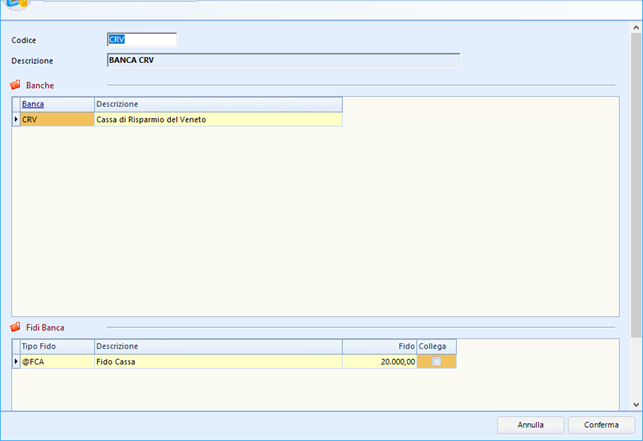The image size is (643, 441).
Task: Click the Fido amount column header
Action: click(x=379, y=346)
